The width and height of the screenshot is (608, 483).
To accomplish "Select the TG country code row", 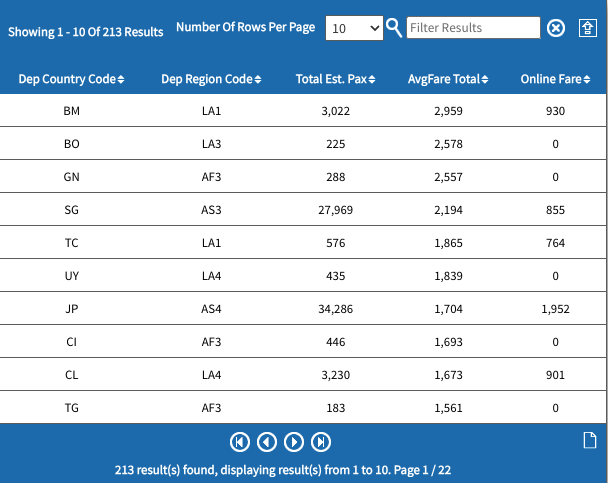I will click(71, 408).
